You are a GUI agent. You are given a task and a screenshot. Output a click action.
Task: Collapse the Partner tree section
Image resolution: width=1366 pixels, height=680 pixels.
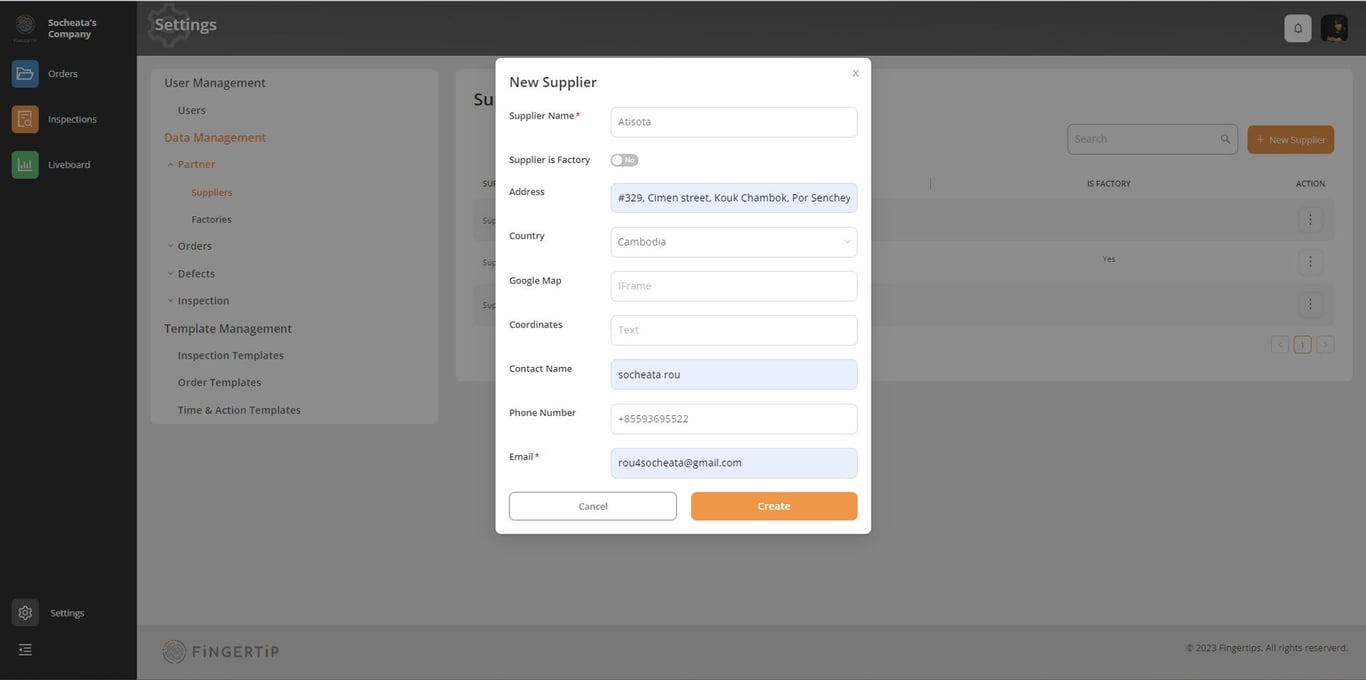[x=170, y=164]
